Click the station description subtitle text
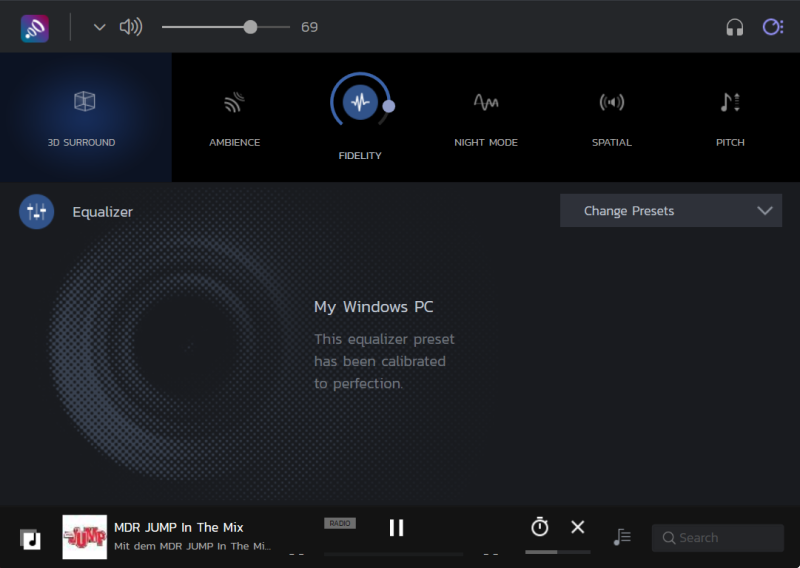 tap(192, 546)
